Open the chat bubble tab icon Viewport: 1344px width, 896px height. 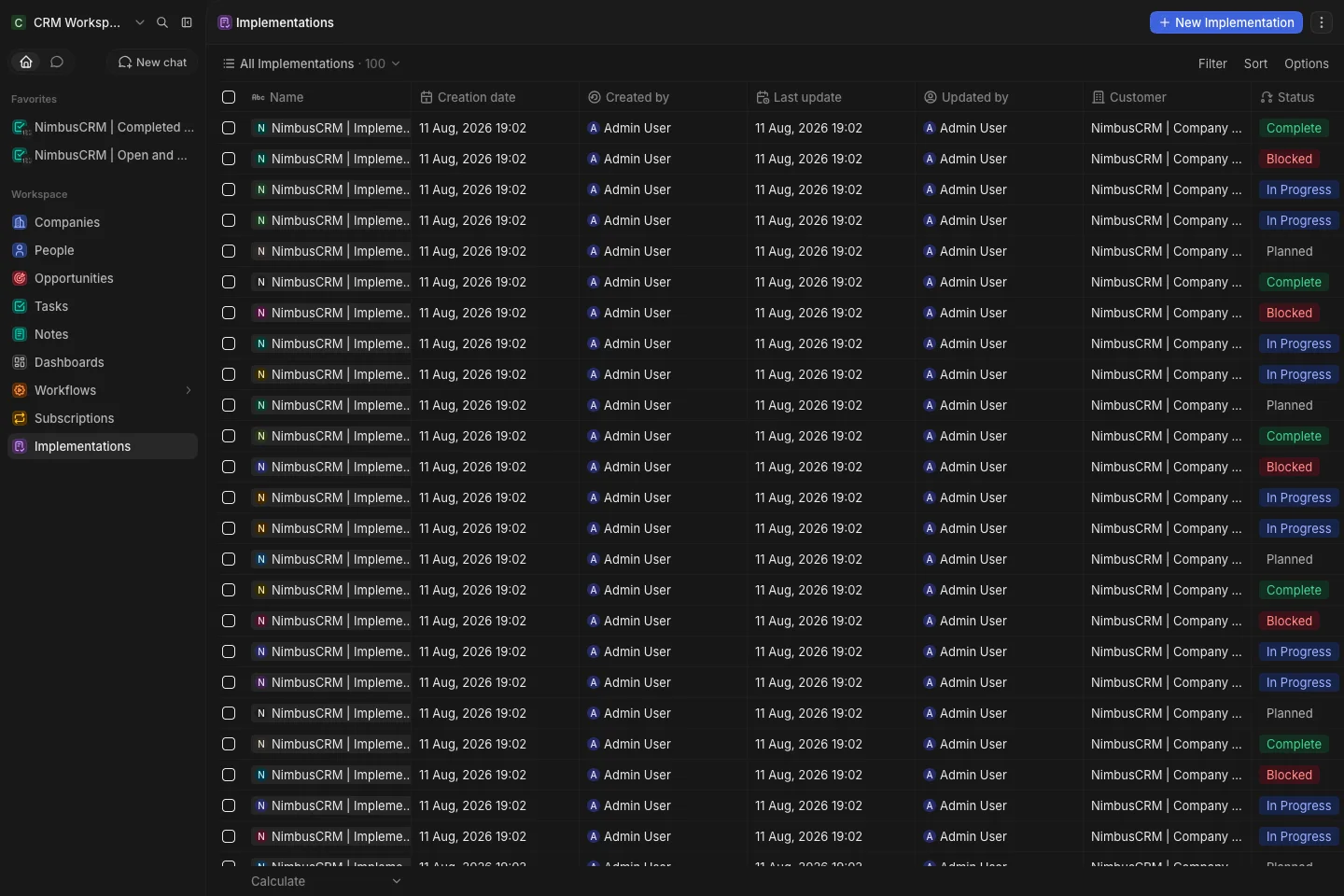(x=57, y=62)
